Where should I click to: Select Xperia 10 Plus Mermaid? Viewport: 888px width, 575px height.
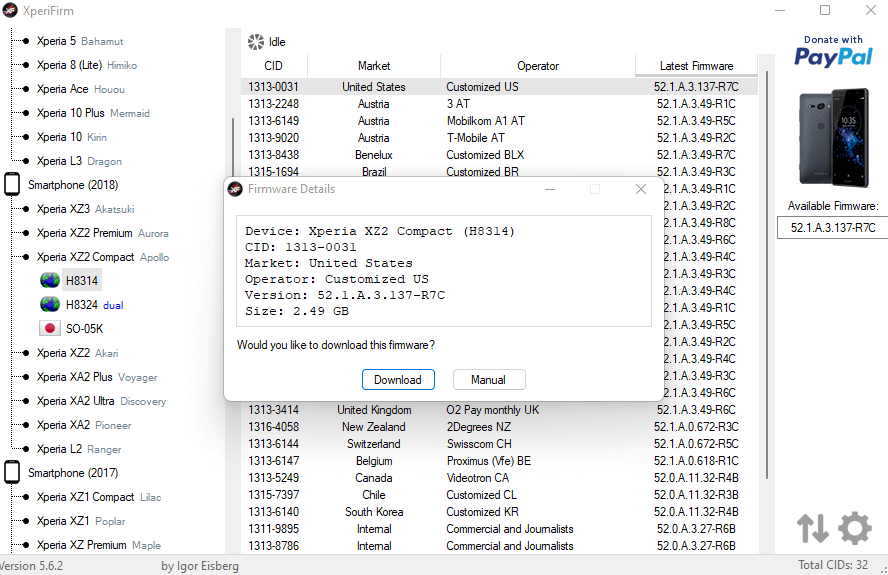pos(93,113)
